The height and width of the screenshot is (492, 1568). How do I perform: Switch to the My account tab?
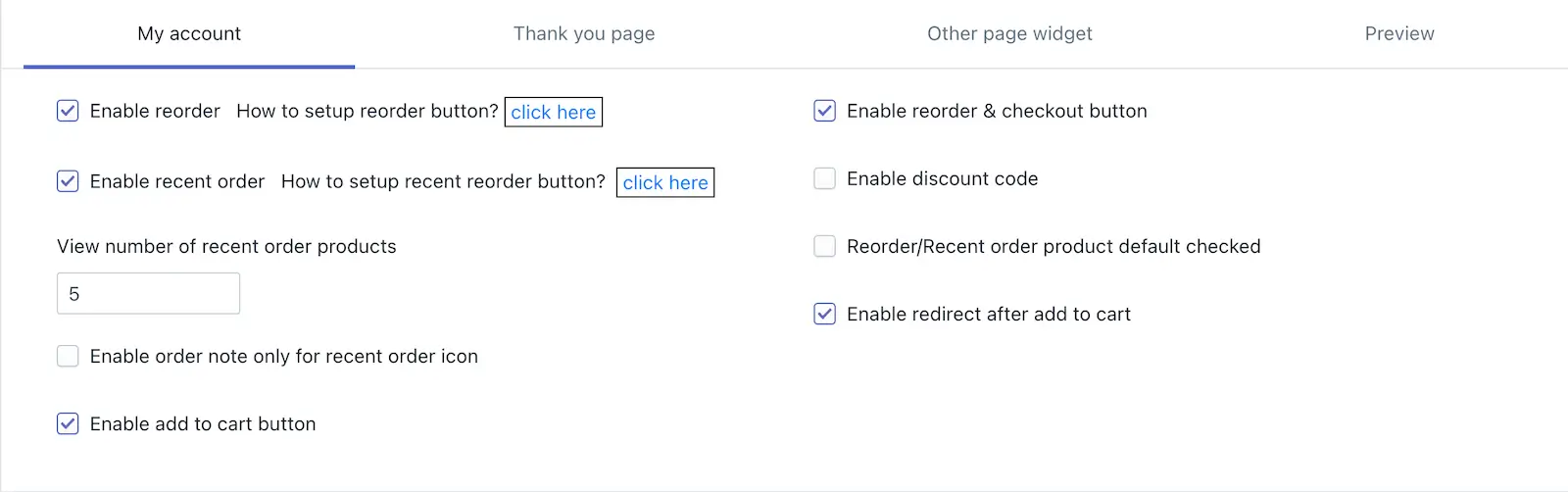coord(189,33)
